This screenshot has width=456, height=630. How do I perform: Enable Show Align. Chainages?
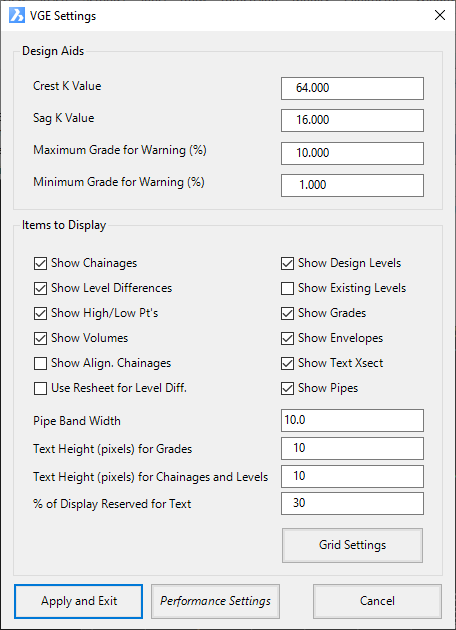(40, 364)
